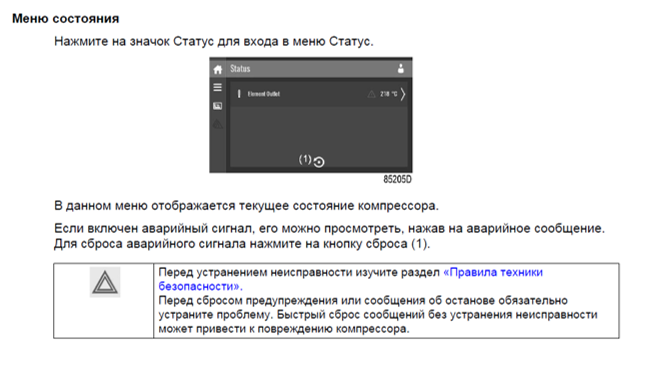
Task: Tap the user profile icon in header
Action: pyautogui.click(x=401, y=68)
